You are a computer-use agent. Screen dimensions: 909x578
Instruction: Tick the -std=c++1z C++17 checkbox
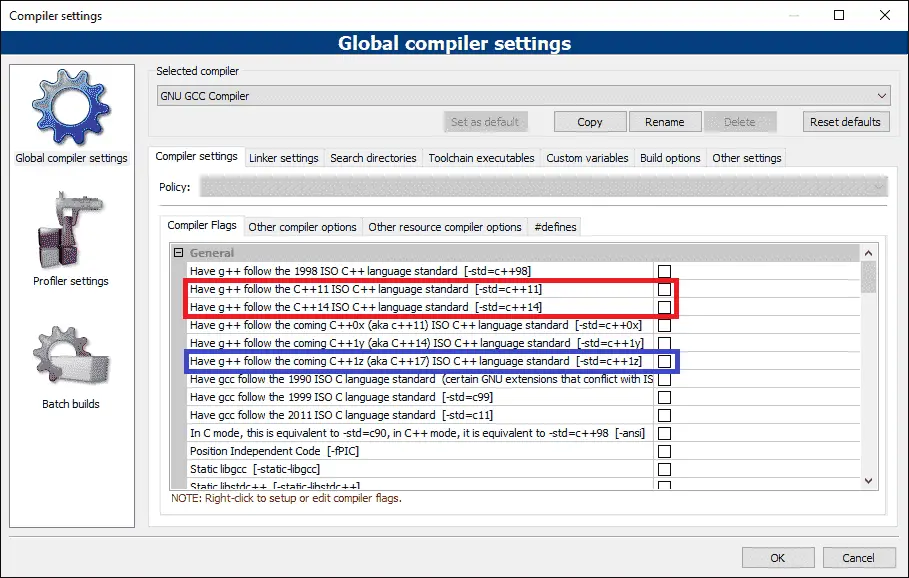664,361
